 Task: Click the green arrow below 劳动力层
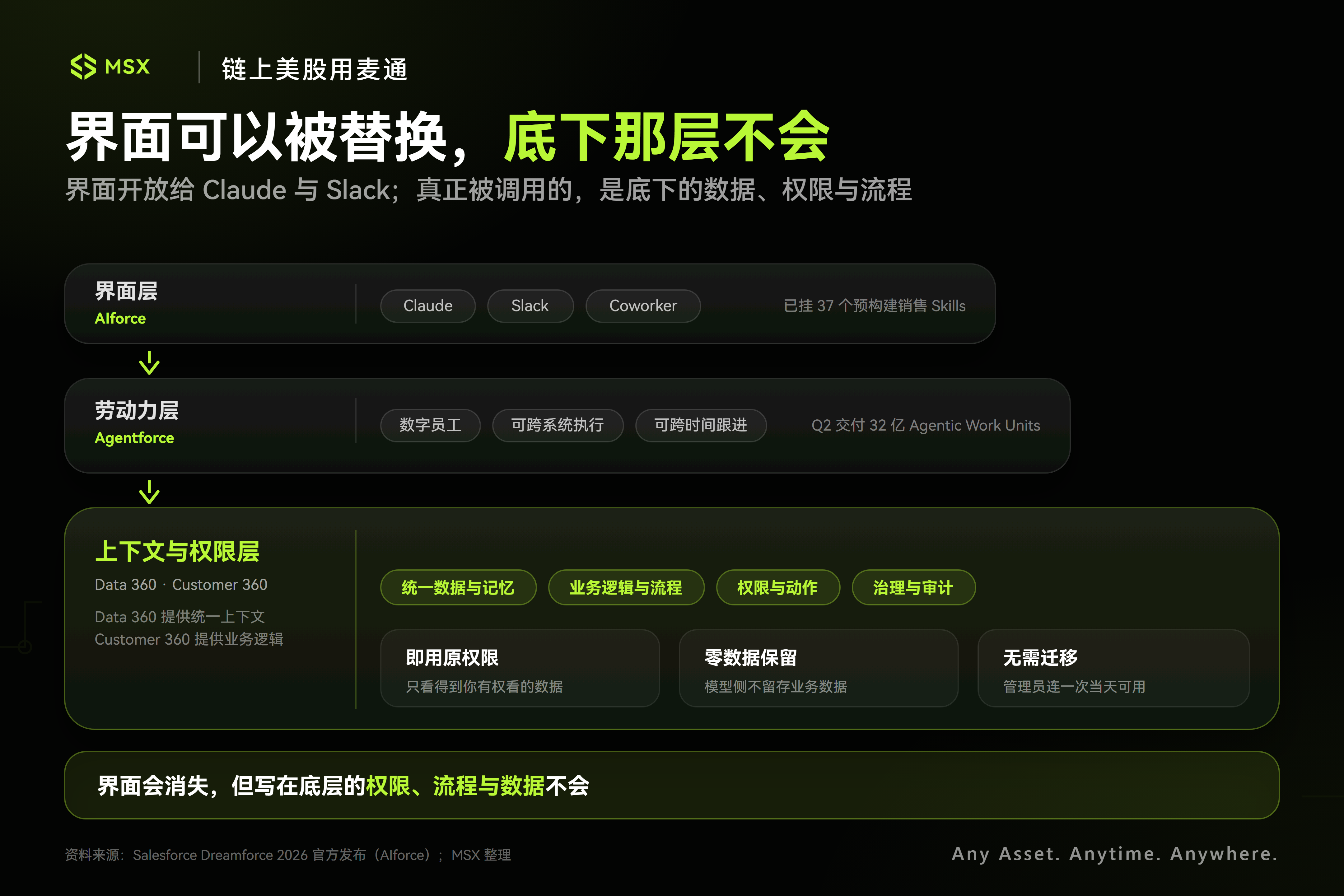coord(149,492)
